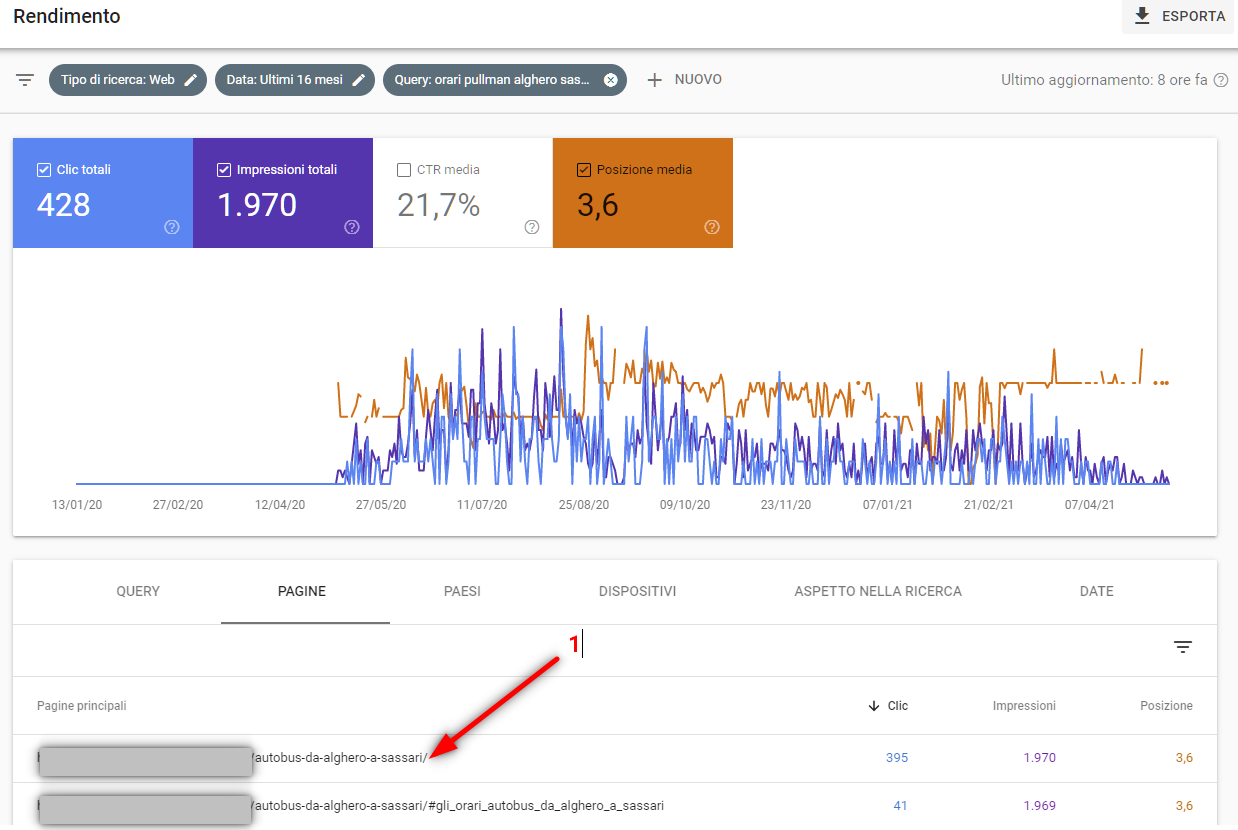1238x830 pixels.
Task: Click the 1.969 impressions value
Action: click(1040, 806)
